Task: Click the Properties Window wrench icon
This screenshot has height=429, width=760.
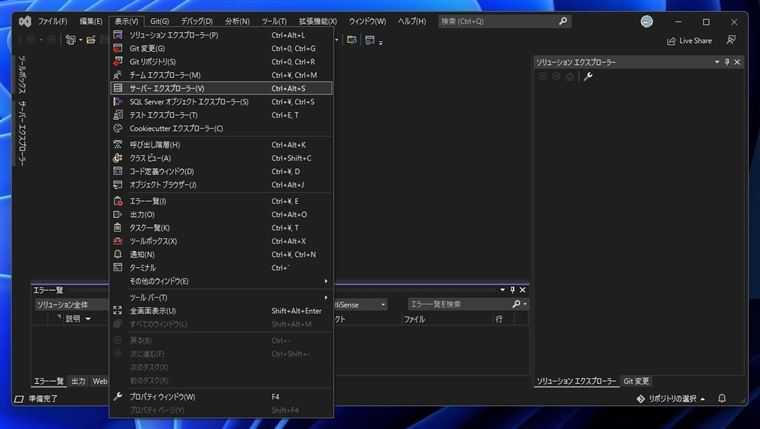Action: [x=118, y=397]
